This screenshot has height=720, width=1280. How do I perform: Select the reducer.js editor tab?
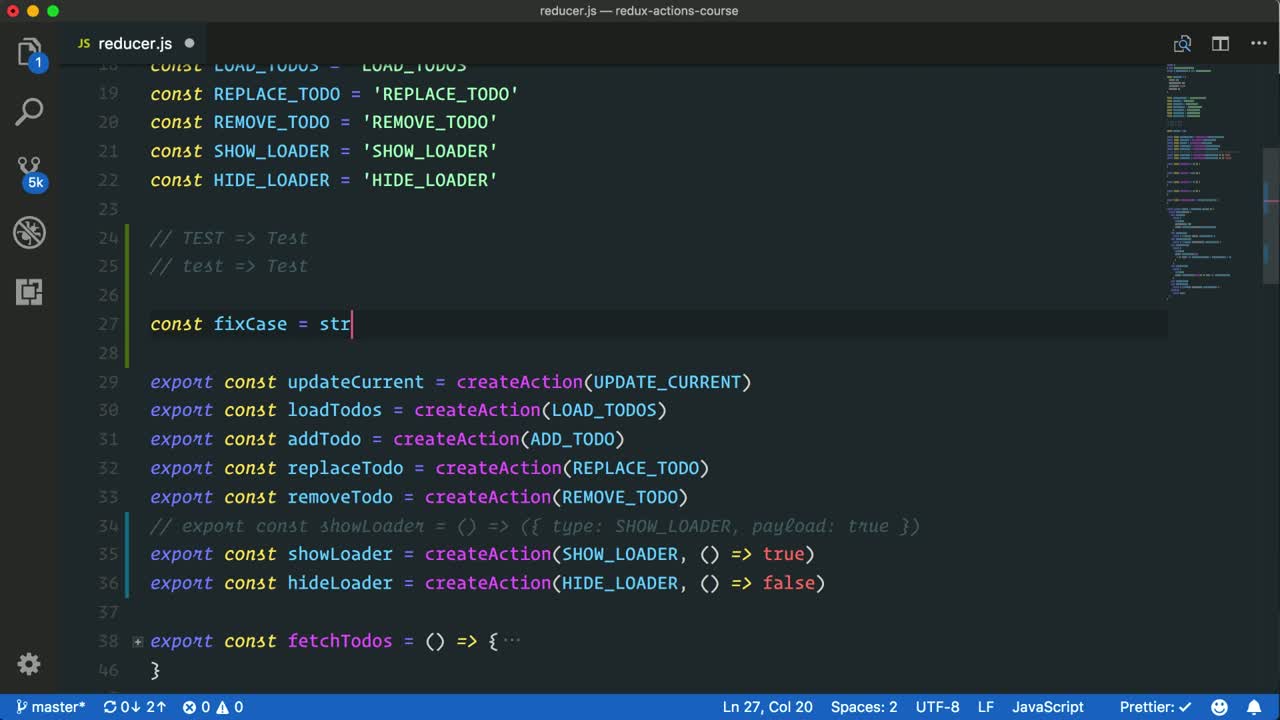click(135, 44)
